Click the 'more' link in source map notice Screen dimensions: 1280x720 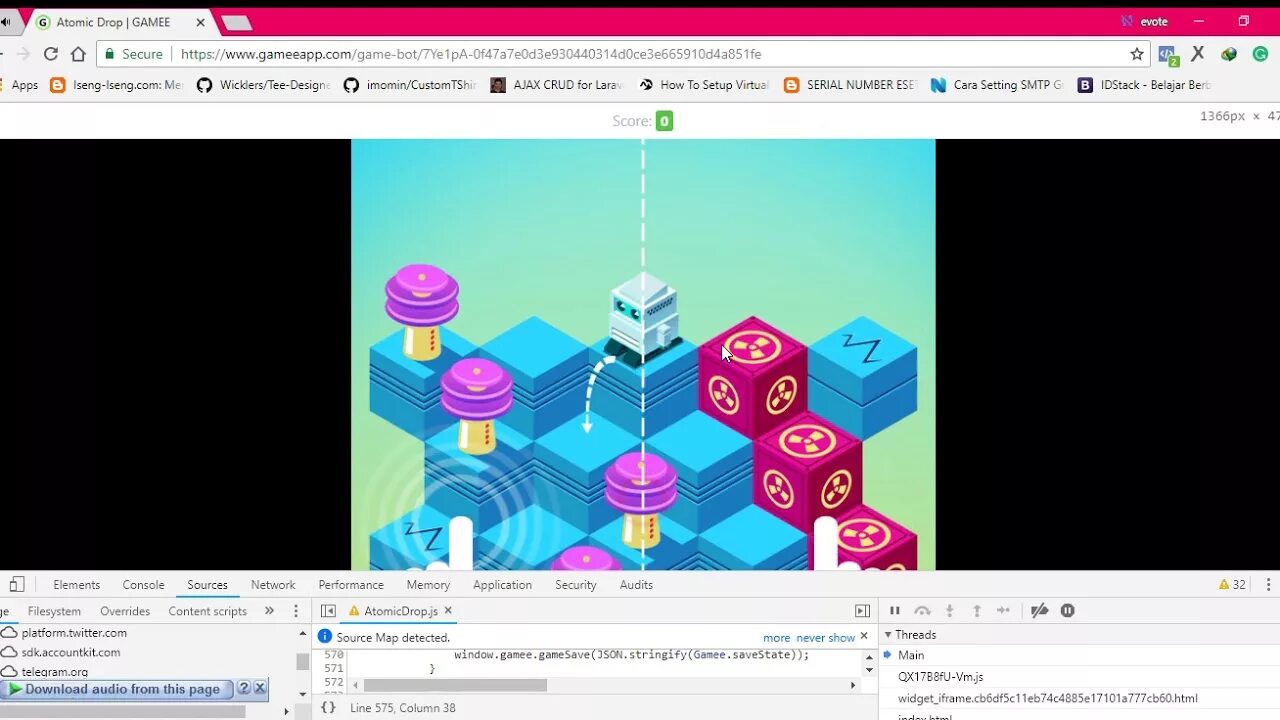pos(776,637)
